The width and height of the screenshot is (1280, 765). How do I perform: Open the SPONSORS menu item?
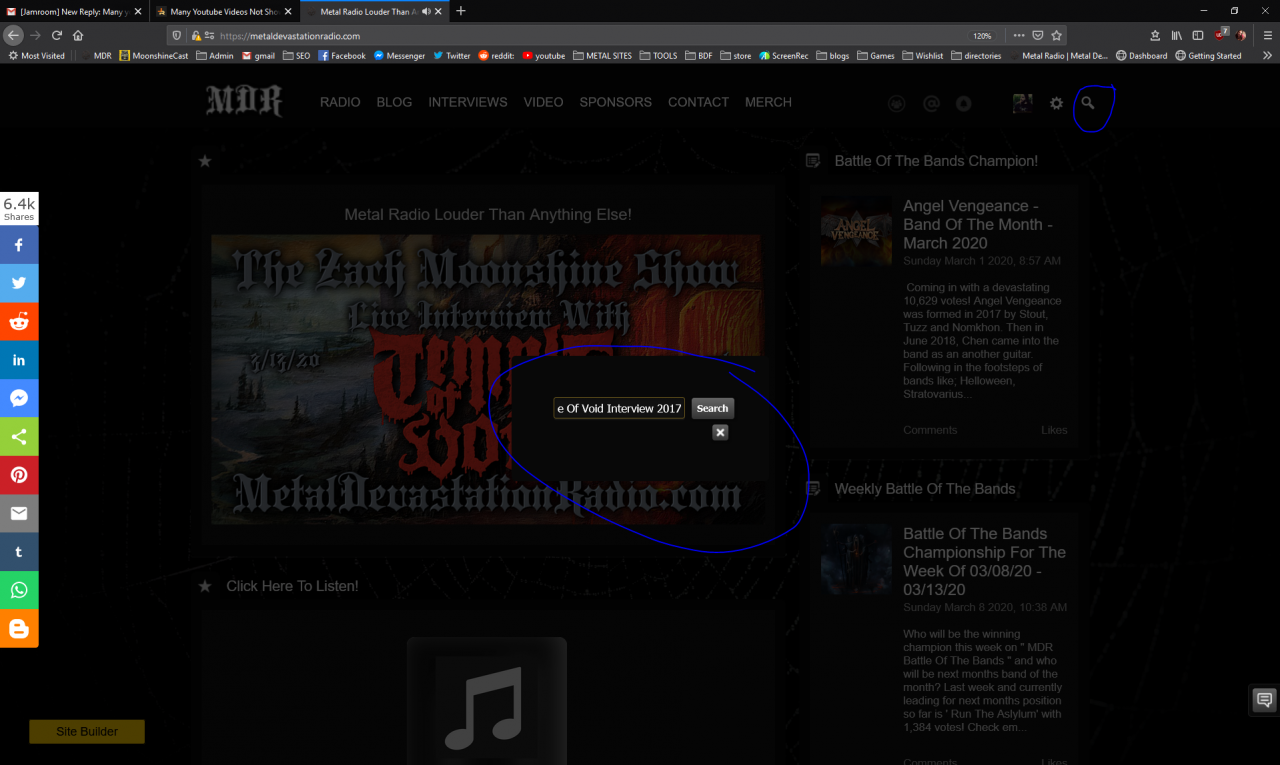616,102
